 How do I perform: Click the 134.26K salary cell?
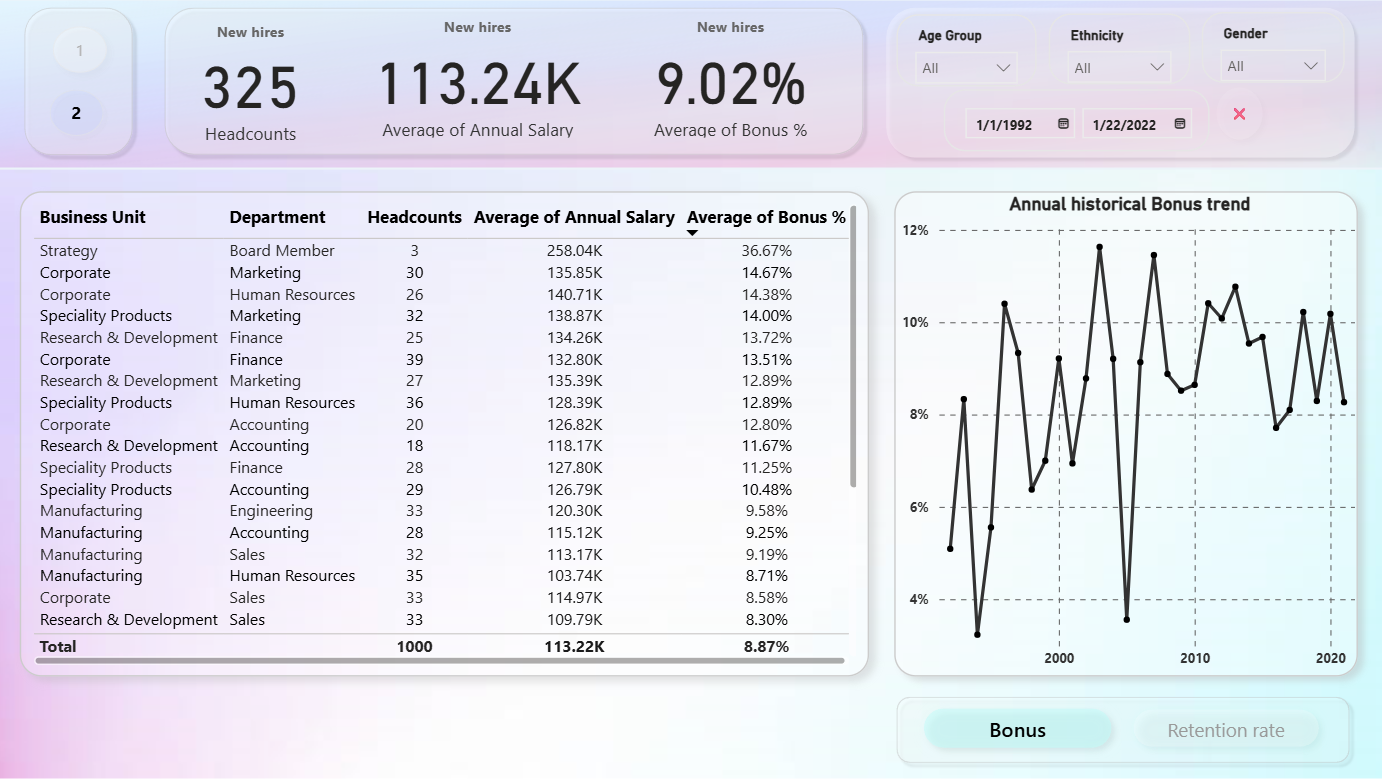[574, 338]
